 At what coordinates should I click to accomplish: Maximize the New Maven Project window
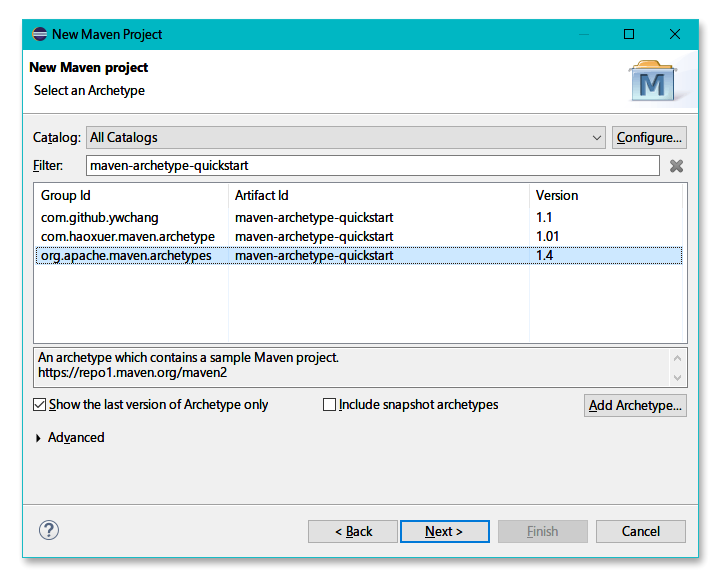pos(629,34)
